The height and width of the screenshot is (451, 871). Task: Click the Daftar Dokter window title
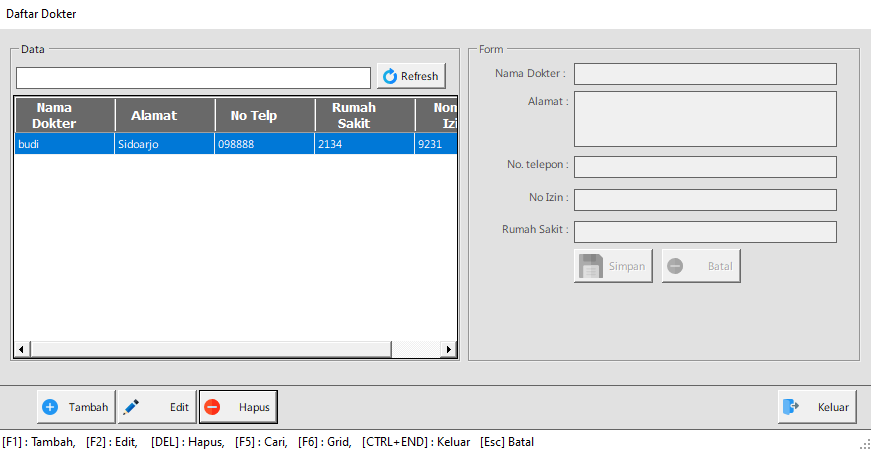click(x=41, y=14)
